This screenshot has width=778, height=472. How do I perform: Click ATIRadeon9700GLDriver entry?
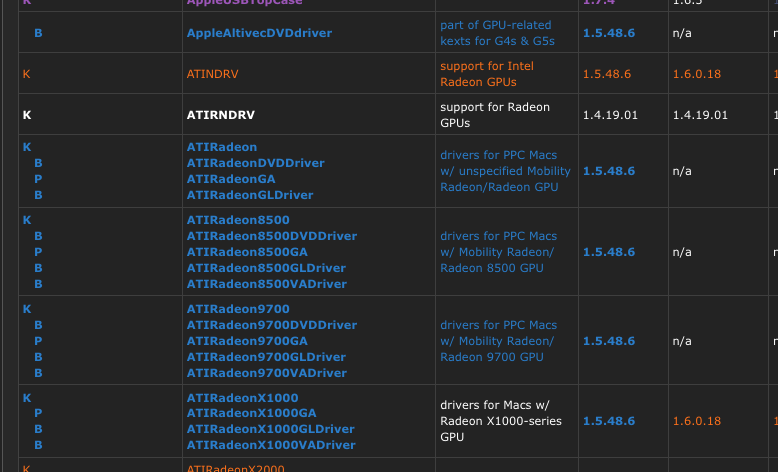point(266,357)
